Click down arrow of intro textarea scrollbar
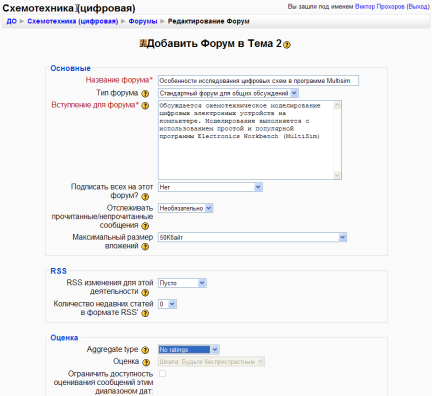Screen dimensions: 432x396 pos(337,175)
